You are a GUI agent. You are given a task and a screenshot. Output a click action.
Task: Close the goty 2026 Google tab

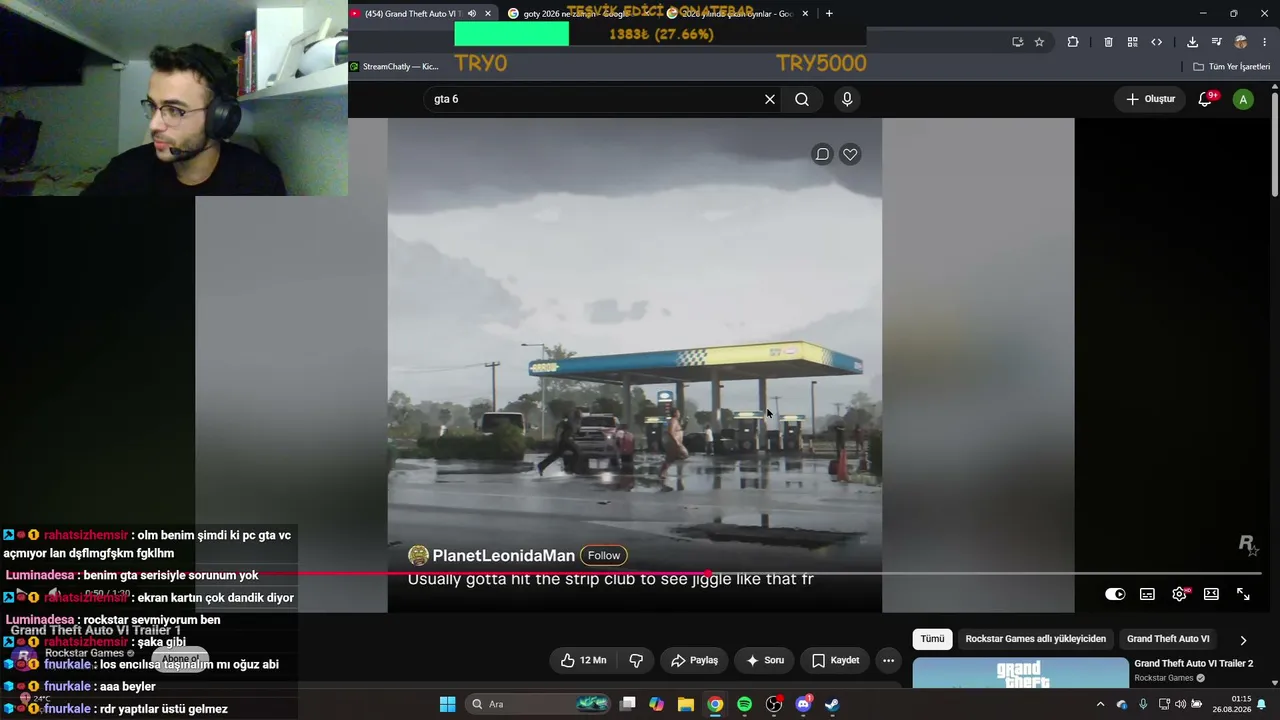(645, 14)
